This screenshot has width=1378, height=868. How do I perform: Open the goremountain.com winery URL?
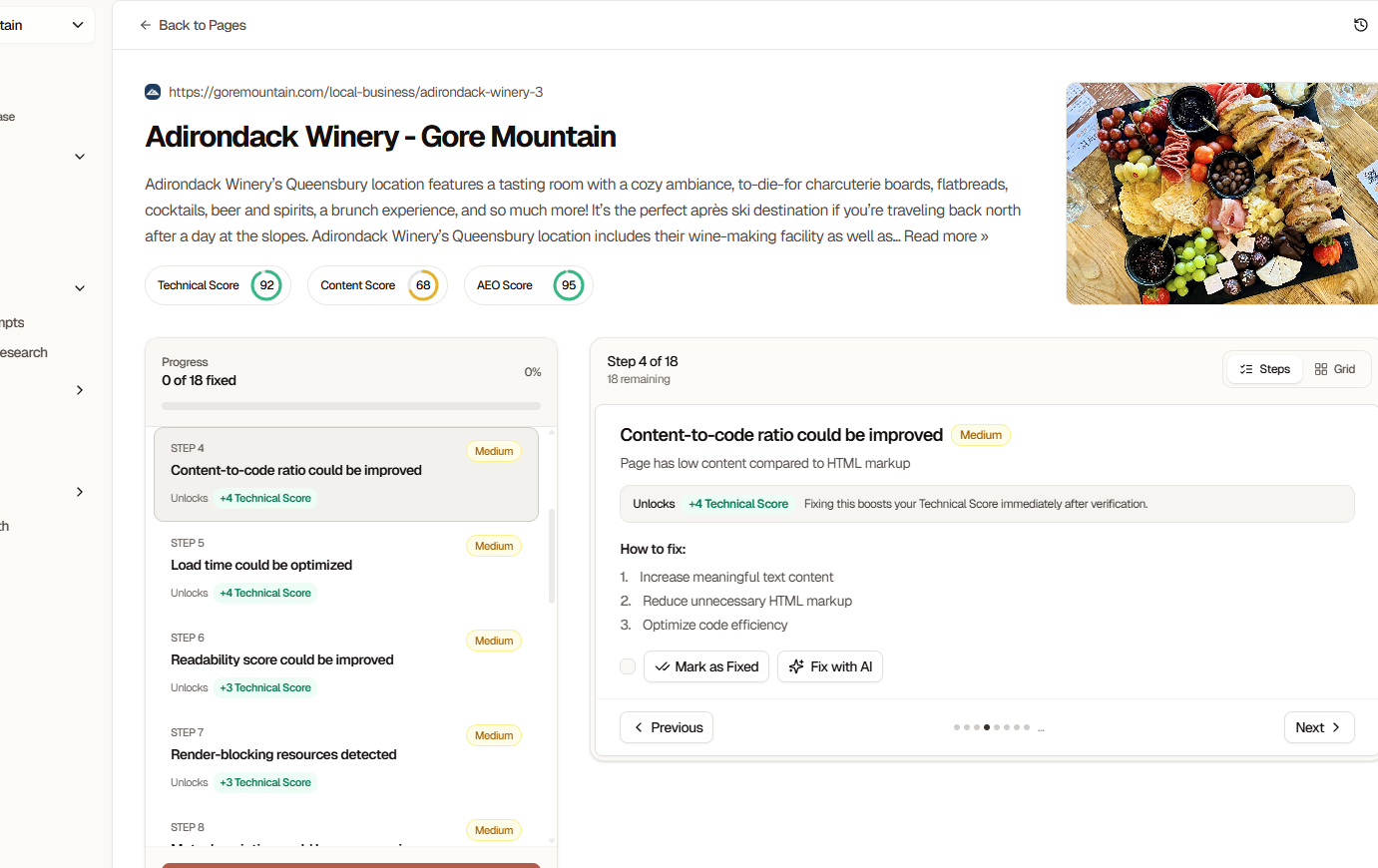(355, 92)
